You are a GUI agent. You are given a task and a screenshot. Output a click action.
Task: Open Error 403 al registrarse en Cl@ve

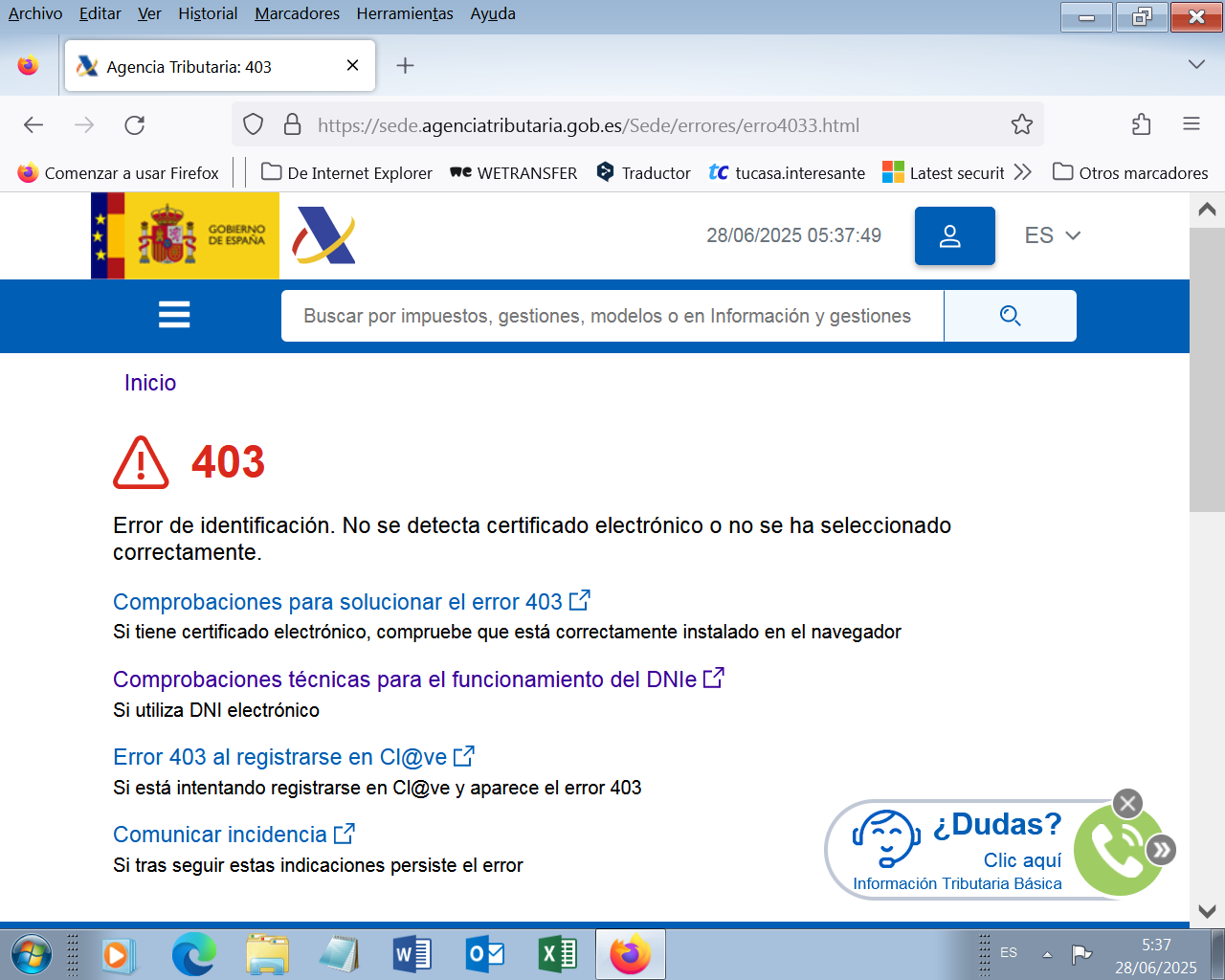tap(294, 757)
